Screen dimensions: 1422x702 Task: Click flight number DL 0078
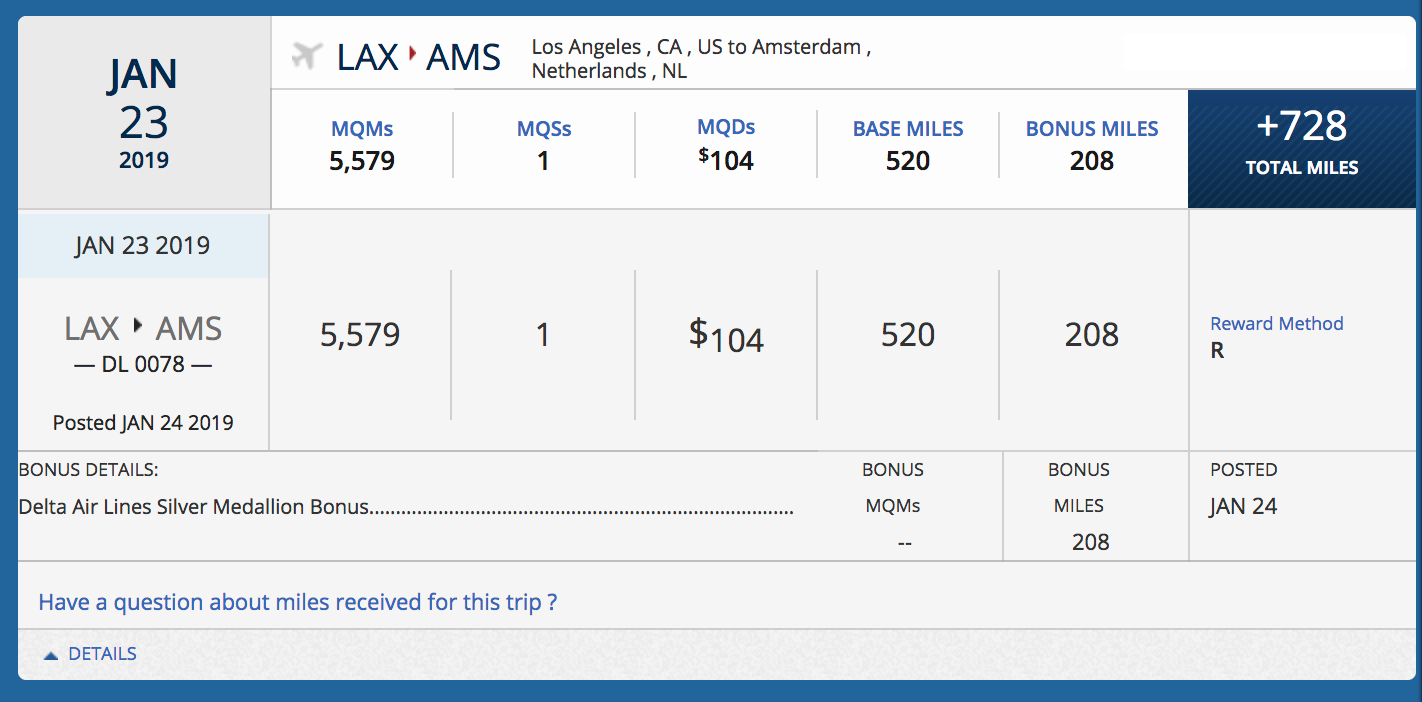pyautogui.click(x=143, y=364)
